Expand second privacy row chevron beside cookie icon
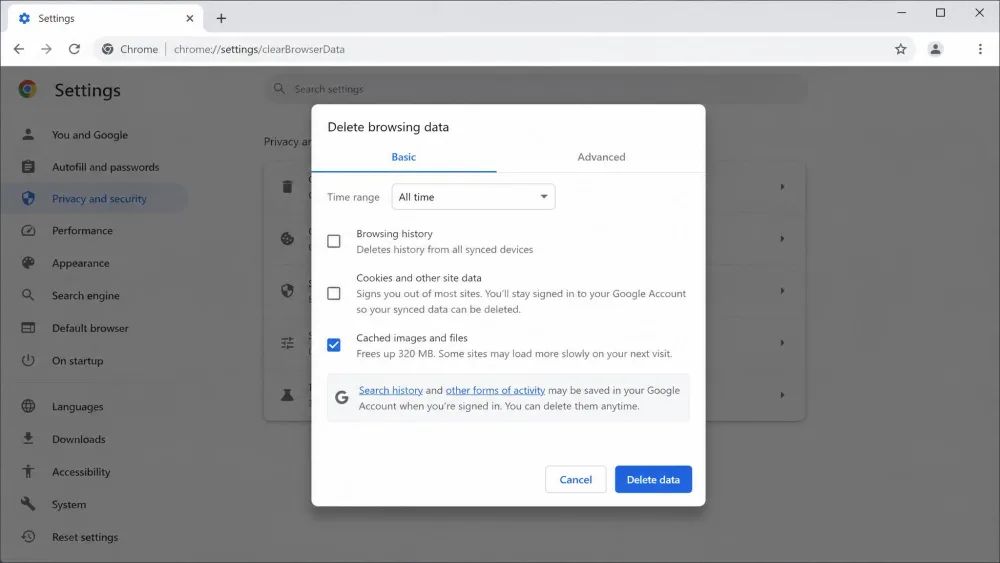This screenshot has height=563, width=1000. click(x=782, y=238)
